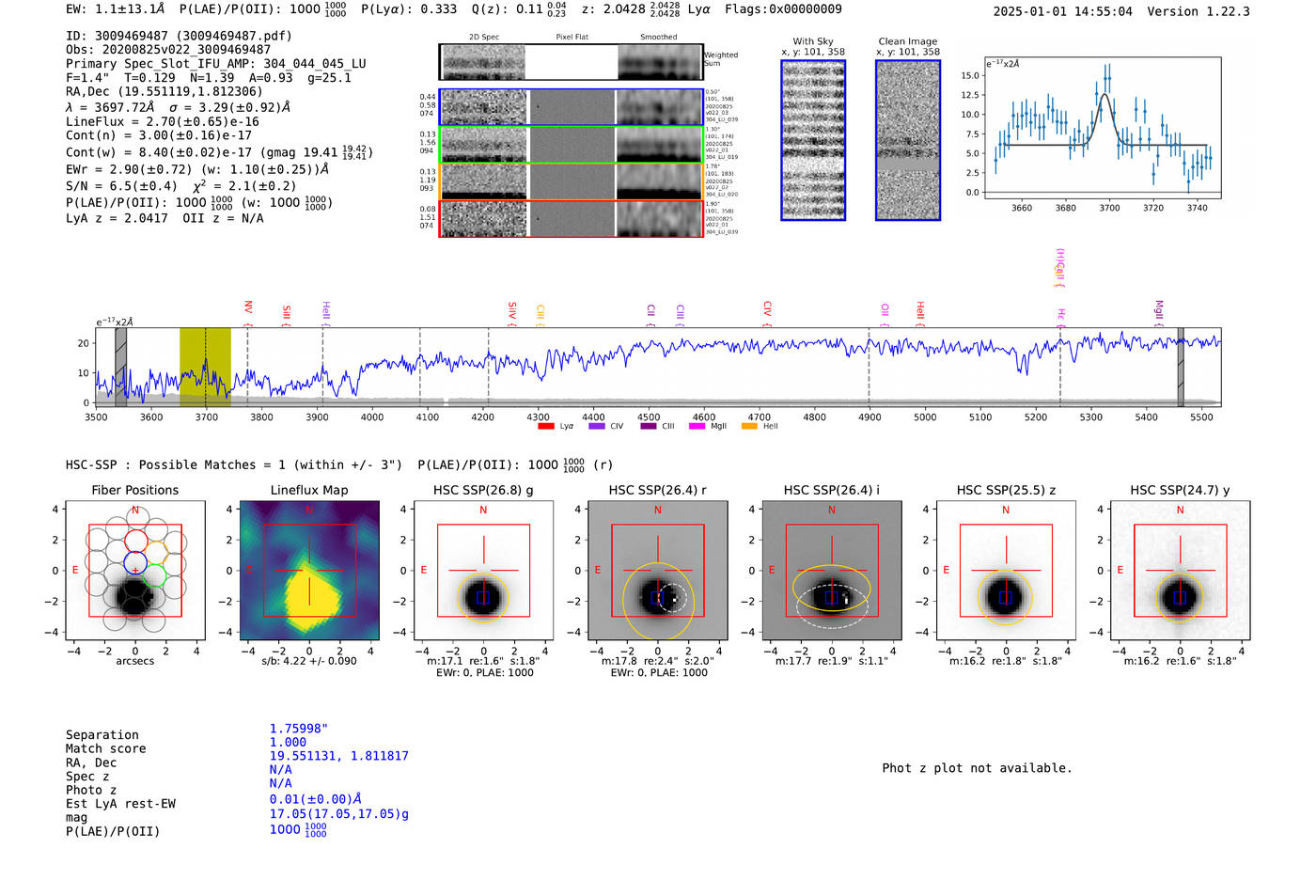Select the blue-bordered fiber spectrum row
Viewport: 1316px width, 896px height.
click(x=571, y=107)
